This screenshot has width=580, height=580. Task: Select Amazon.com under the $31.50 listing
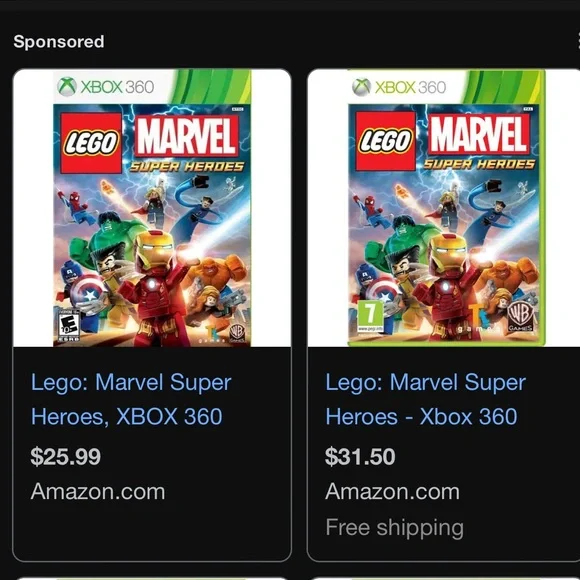point(392,492)
